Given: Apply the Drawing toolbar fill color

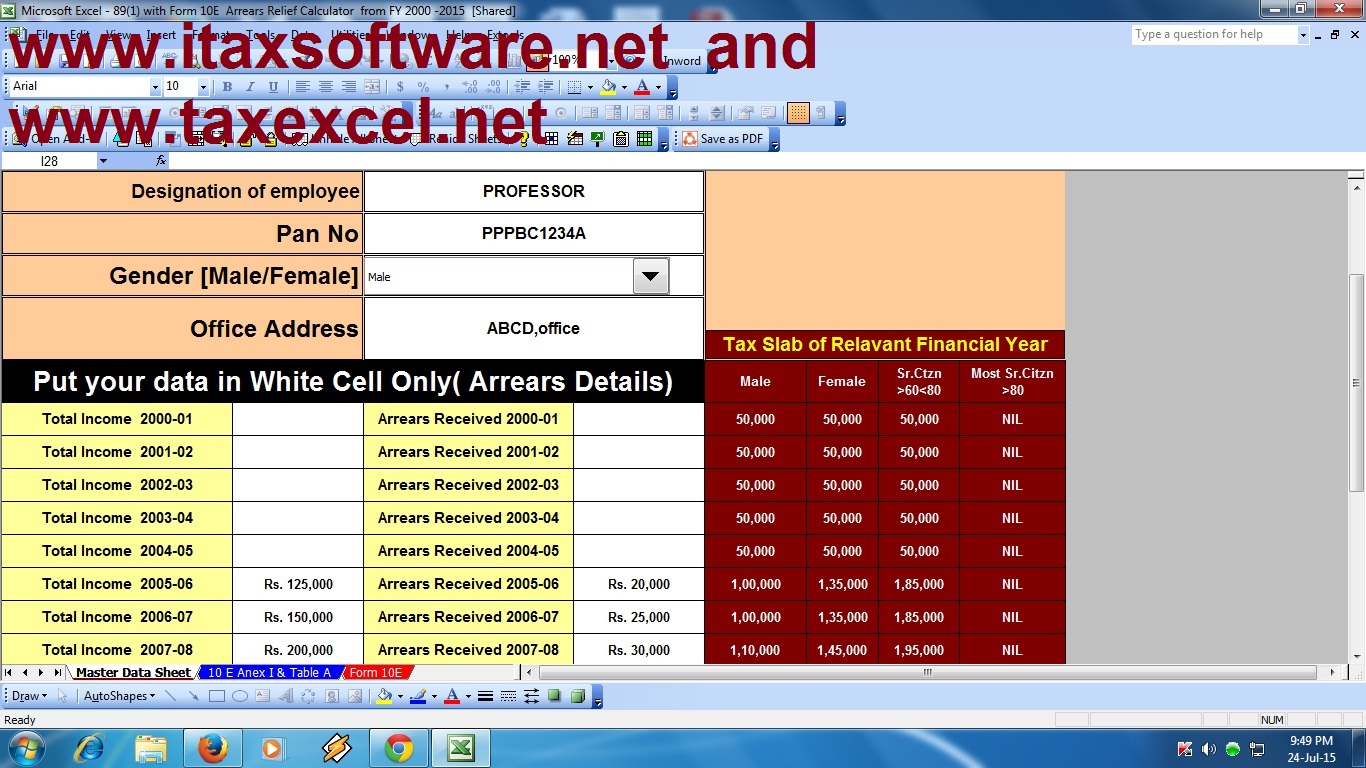Looking at the screenshot, I should click(384, 696).
